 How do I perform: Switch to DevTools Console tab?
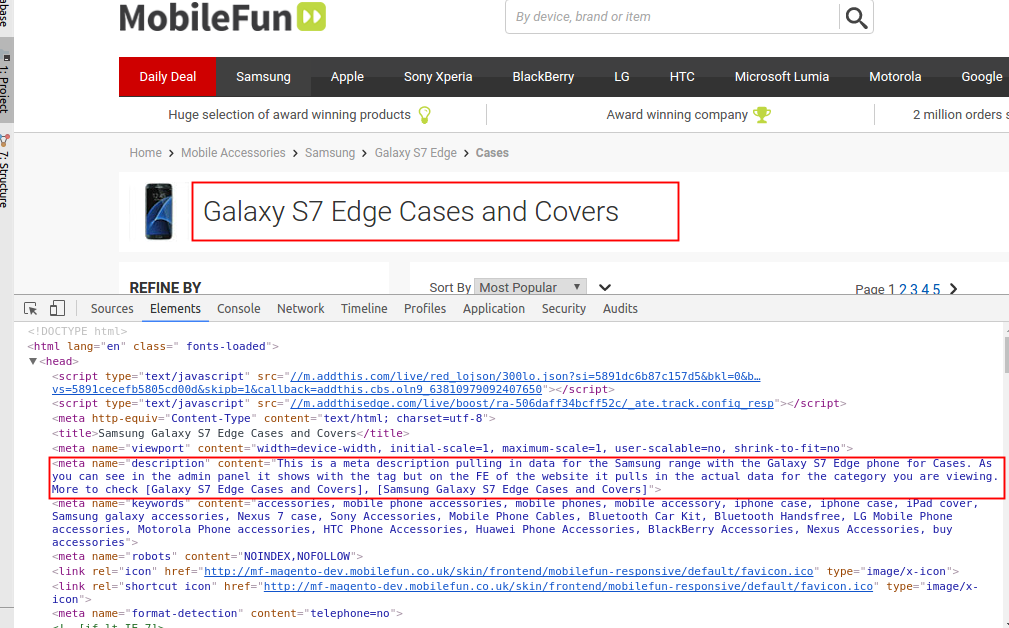coord(238,309)
